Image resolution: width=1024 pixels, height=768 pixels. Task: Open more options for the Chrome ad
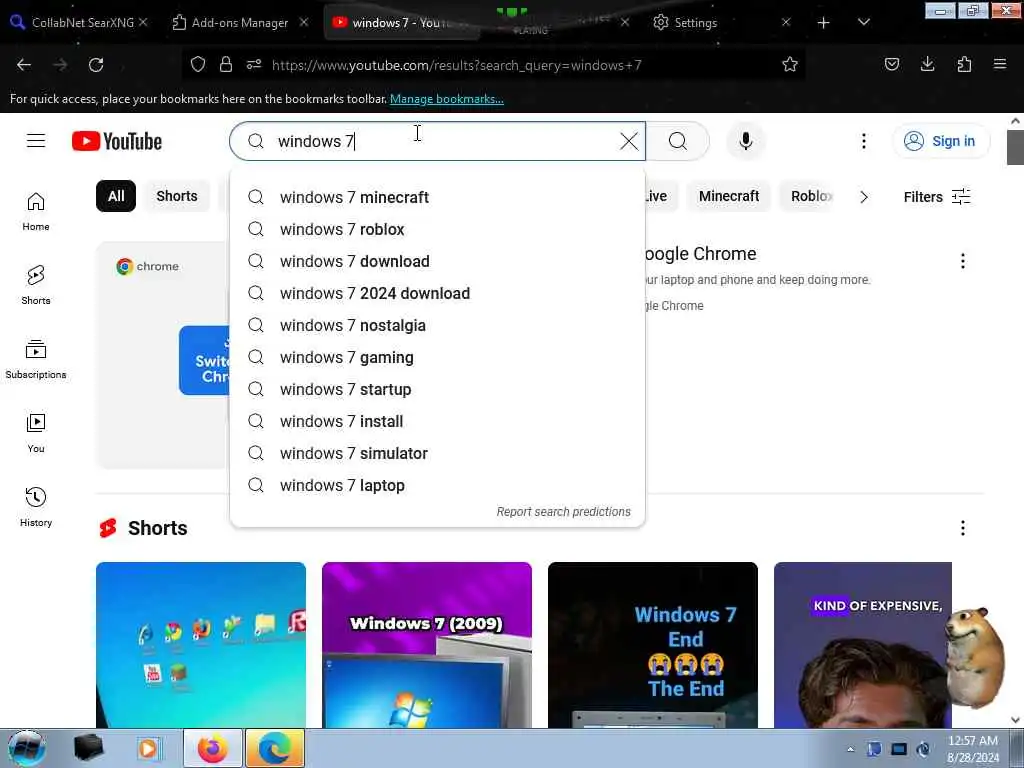pos(963,261)
